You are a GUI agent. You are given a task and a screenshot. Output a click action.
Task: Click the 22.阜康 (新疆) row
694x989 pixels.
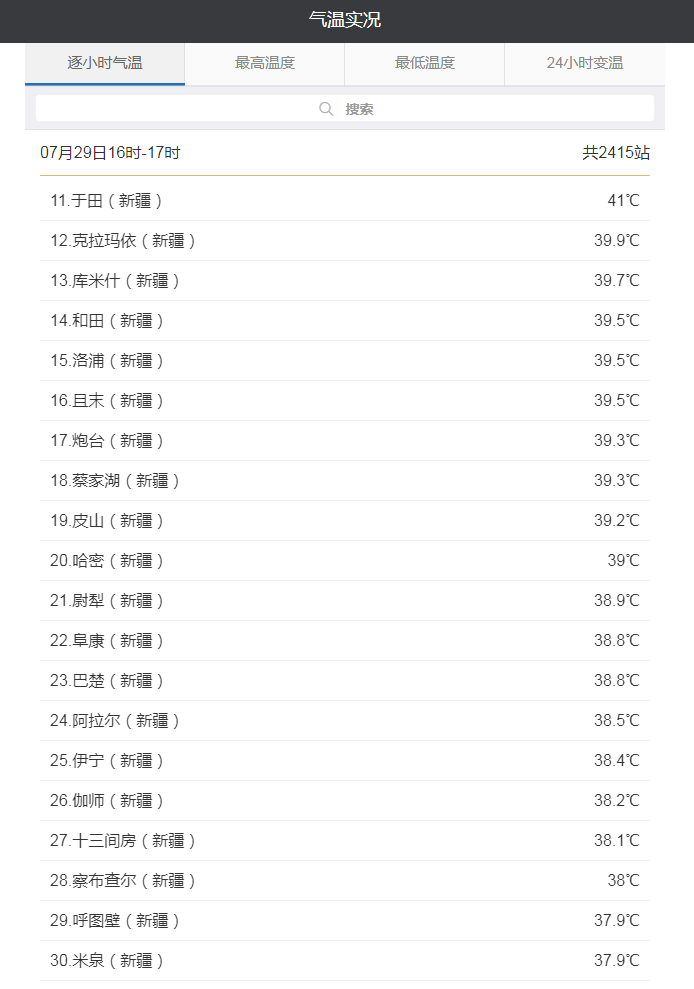(x=107, y=641)
